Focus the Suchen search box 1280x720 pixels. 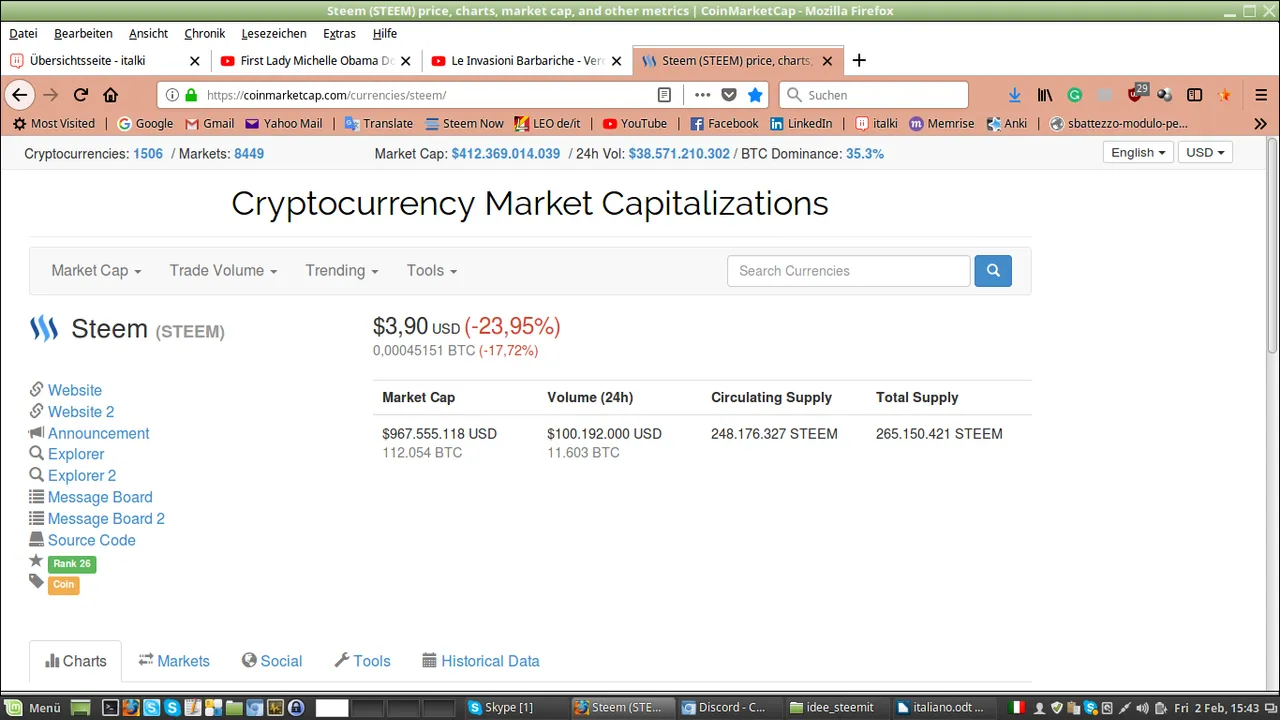[x=874, y=95]
